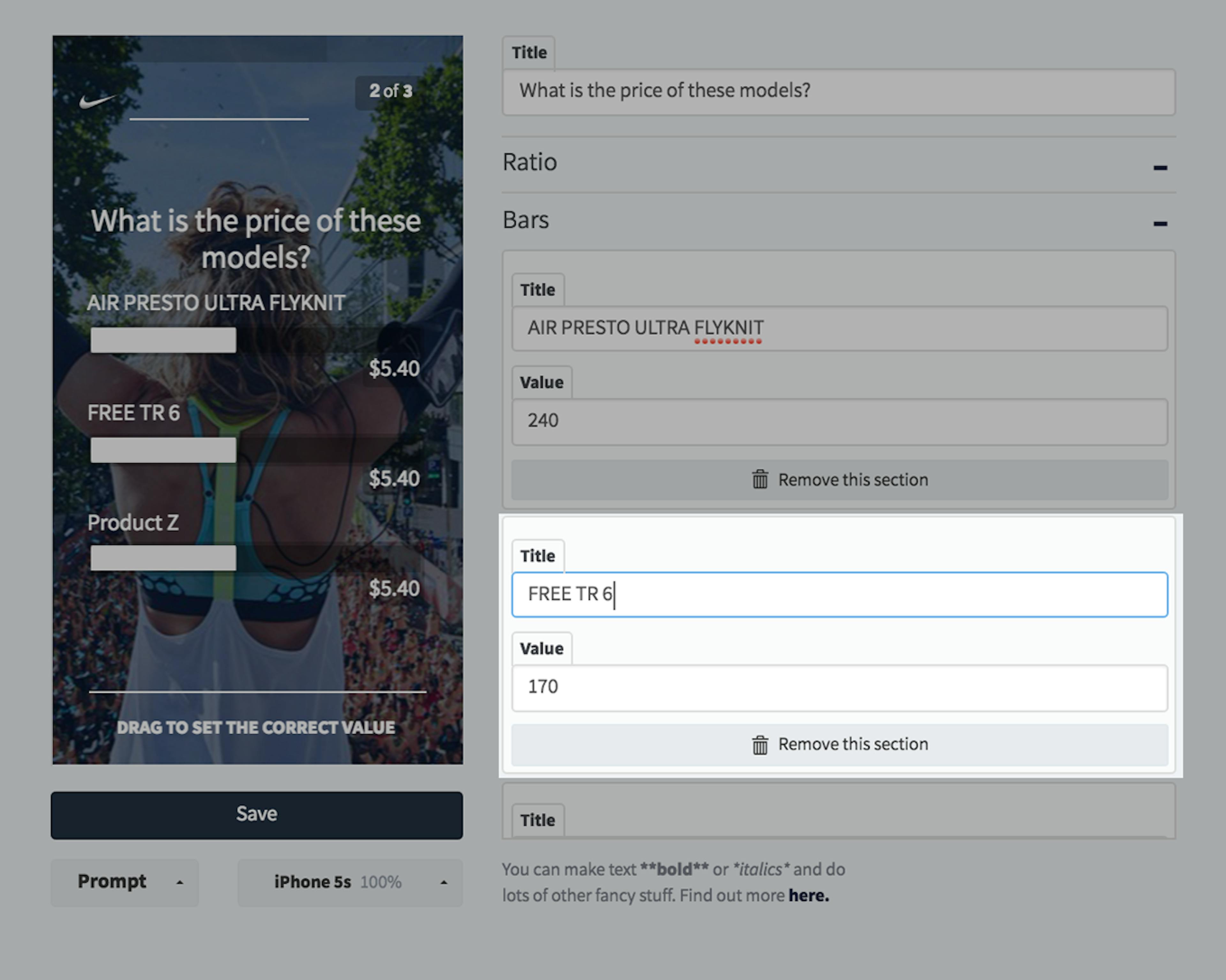Open the 'here.' formatting help link
1226x980 pixels.
tap(809, 895)
